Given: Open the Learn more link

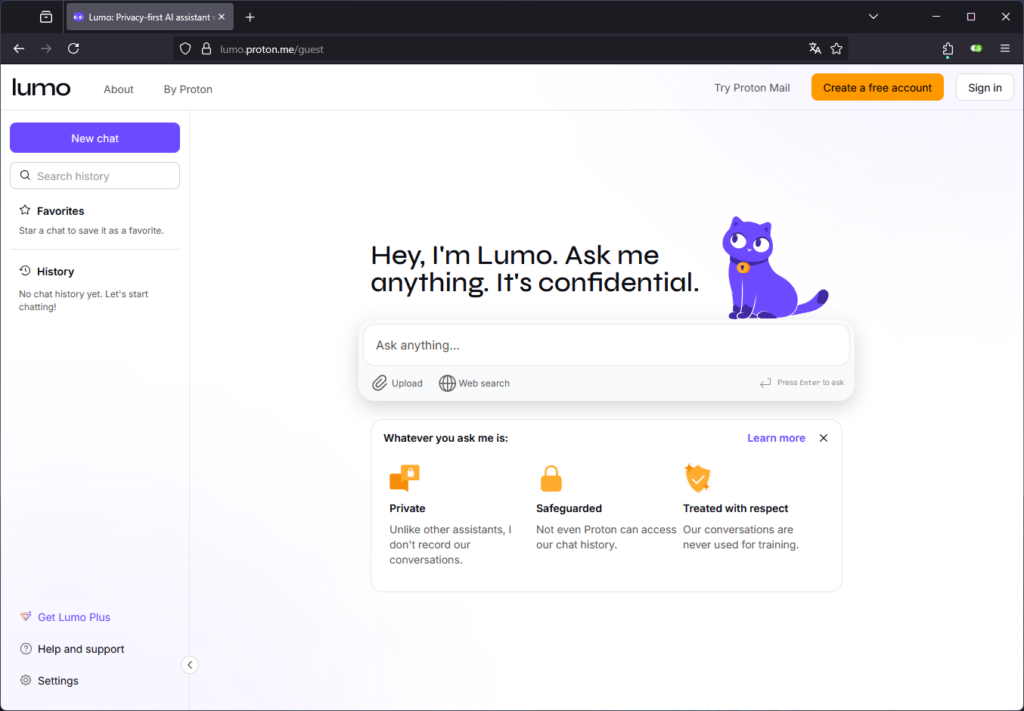Looking at the screenshot, I should [776, 438].
